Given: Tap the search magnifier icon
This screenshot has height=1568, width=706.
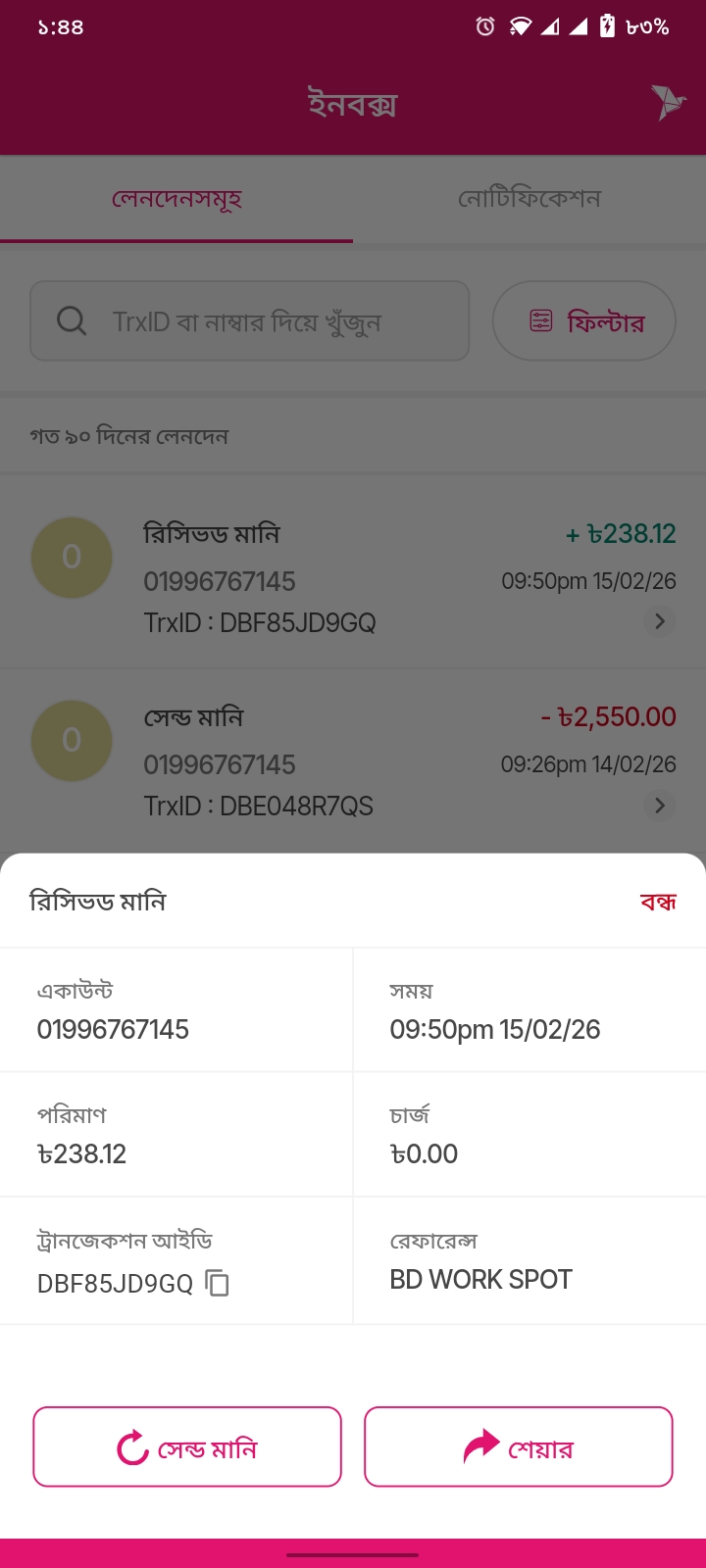Looking at the screenshot, I should tap(72, 320).
